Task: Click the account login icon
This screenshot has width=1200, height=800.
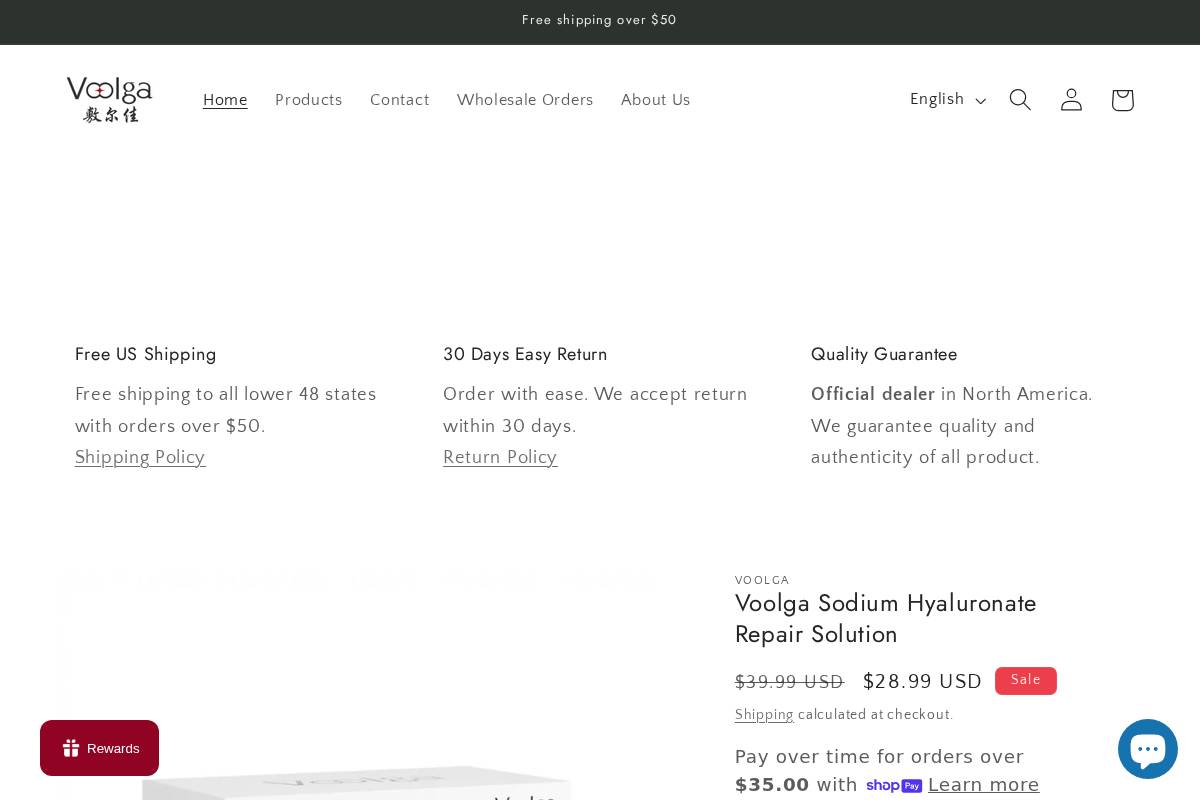Action: pyautogui.click(x=1071, y=99)
